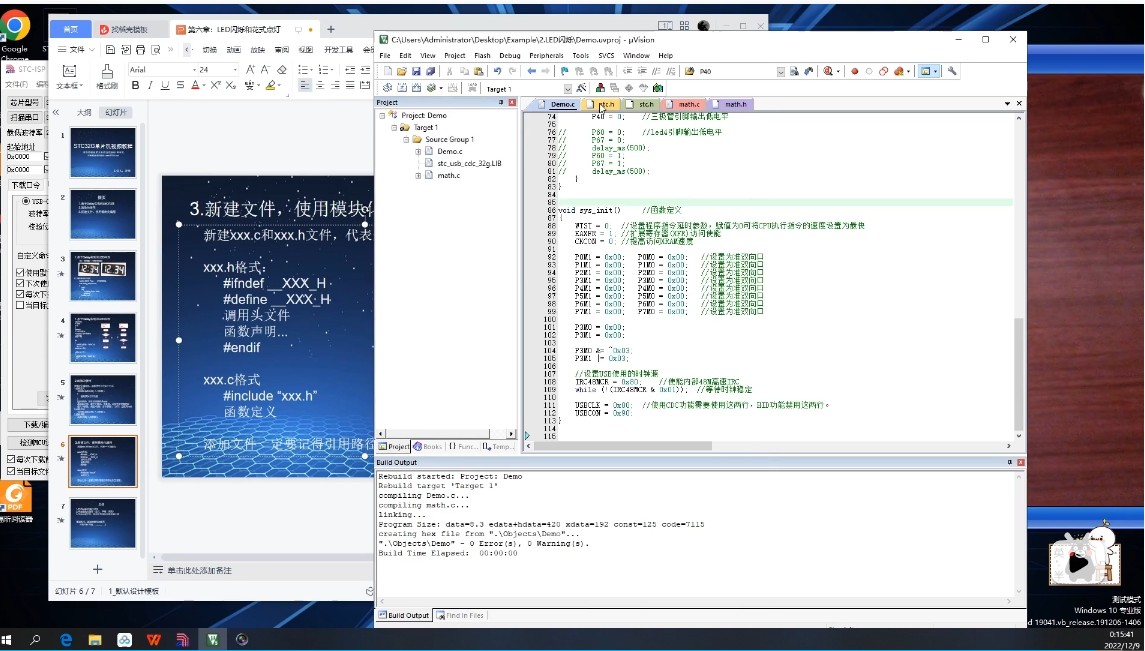Click the 单击此处添加备注 notes area
The height and width of the screenshot is (651, 1145).
tap(199, 570)
